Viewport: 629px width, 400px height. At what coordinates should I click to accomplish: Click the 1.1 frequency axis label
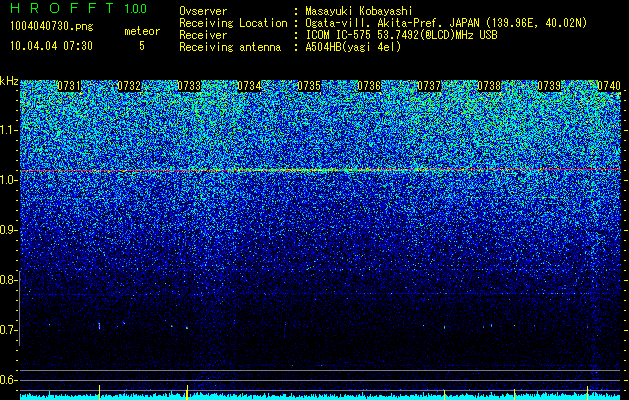click(9, 130)
